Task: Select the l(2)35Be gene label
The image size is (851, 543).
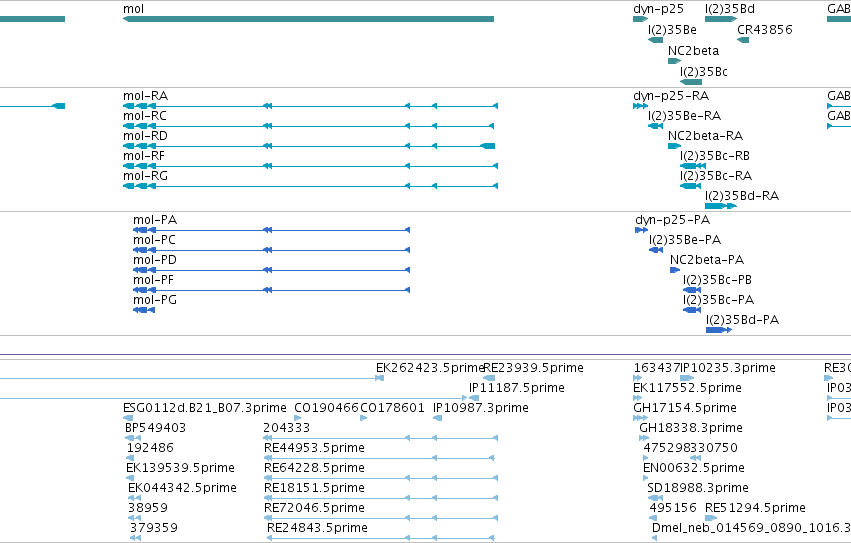Action: coord(672,29)
